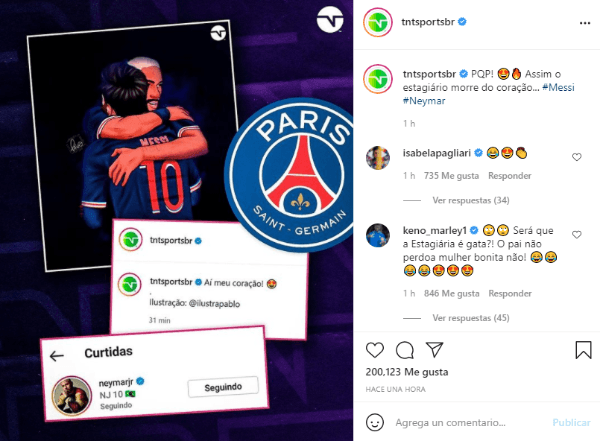Viewport: 600px width, 441px height.
Task: Reply to isabelapagliari's comment via Responder
Action: click(x=510, y=176)
